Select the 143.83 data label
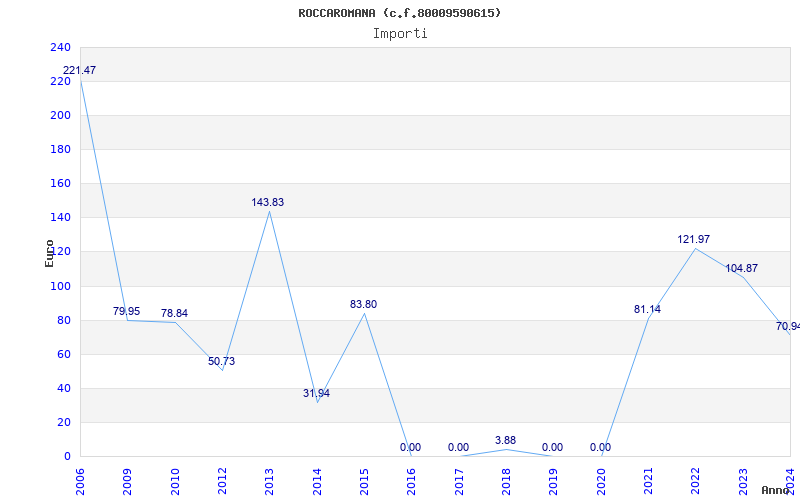The height and width of the screenshot is (500, 800). (x=267, y=203)
